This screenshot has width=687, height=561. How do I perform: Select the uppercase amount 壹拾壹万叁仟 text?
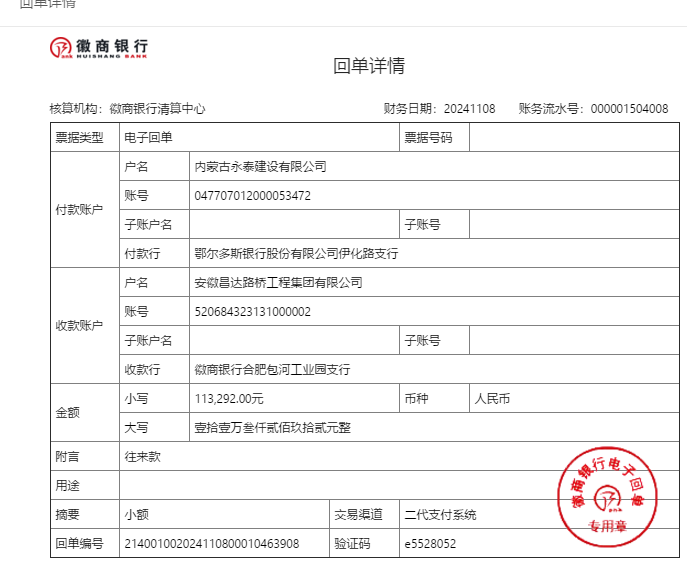pyautogui.click(x=272, y=428)
